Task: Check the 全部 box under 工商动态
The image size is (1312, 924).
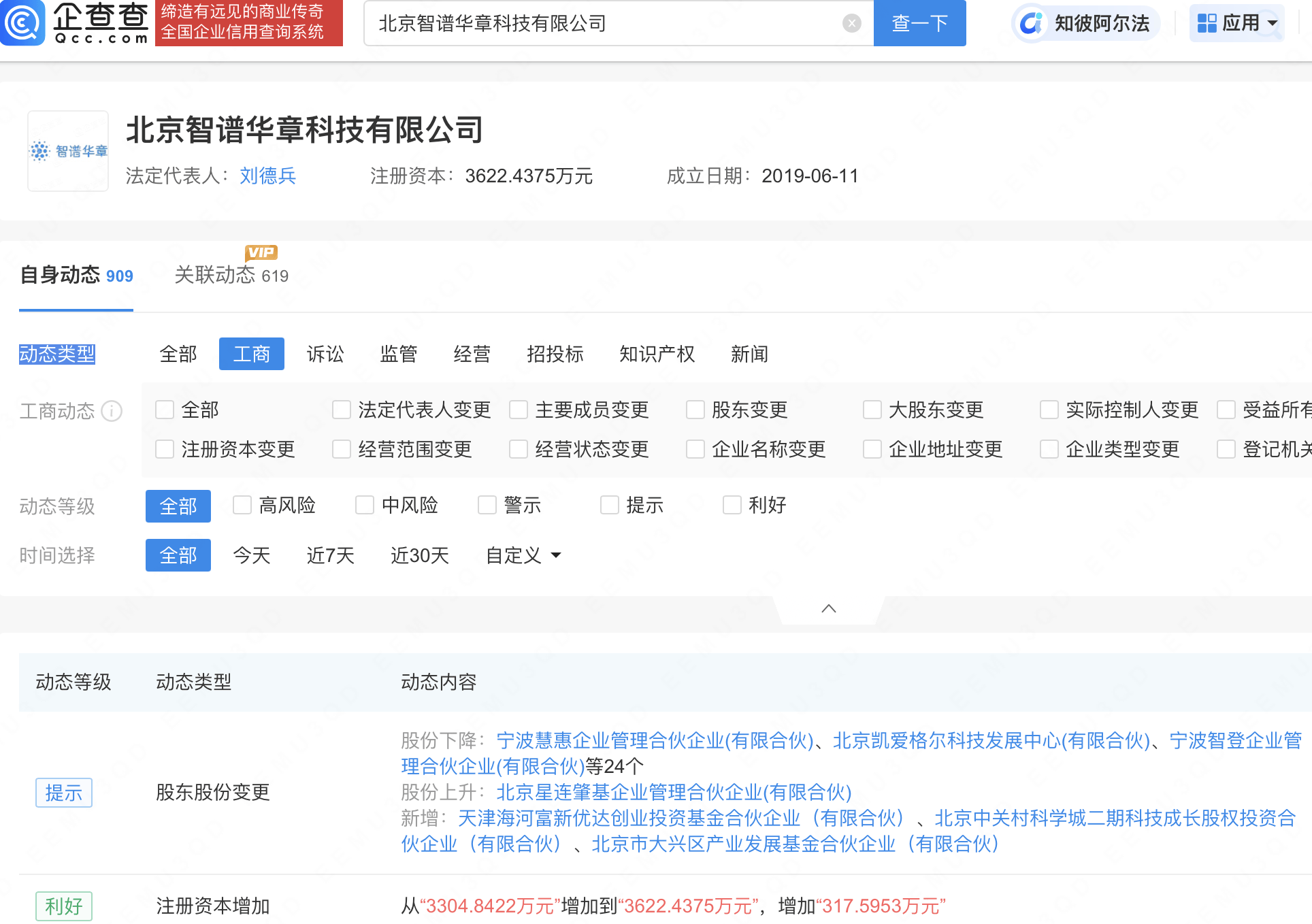Action: 165,410
